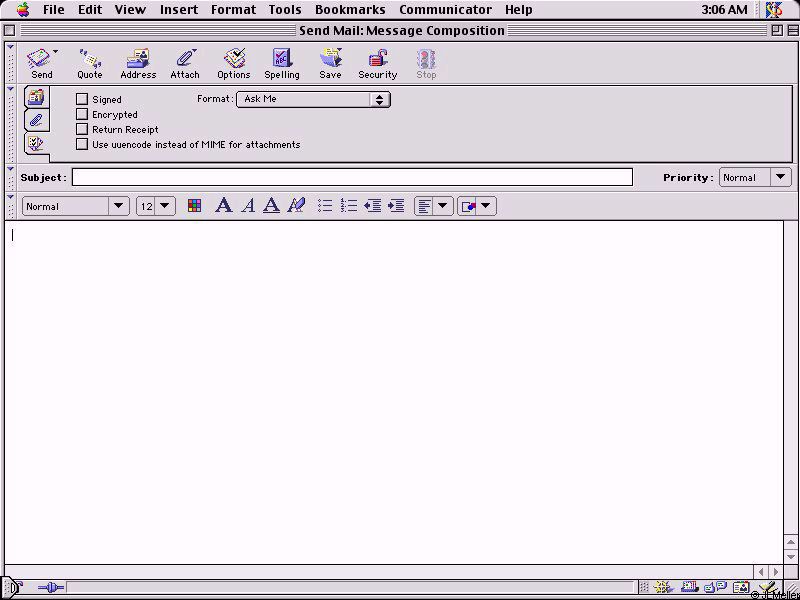The image size is (800, 600).
Task: Click the decrease indent icon
Action: pos(372,206)
